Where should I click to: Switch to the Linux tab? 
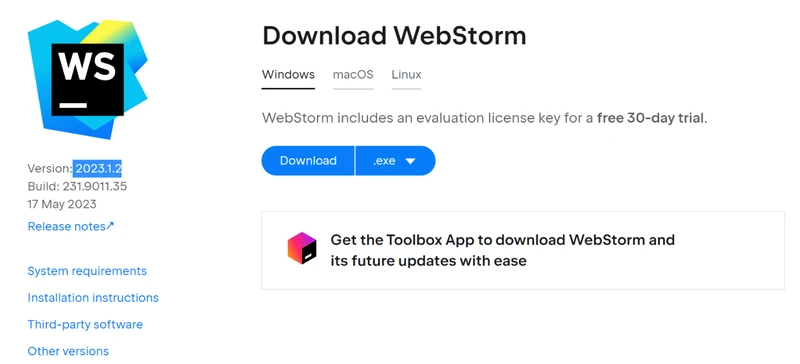(407, 75)
